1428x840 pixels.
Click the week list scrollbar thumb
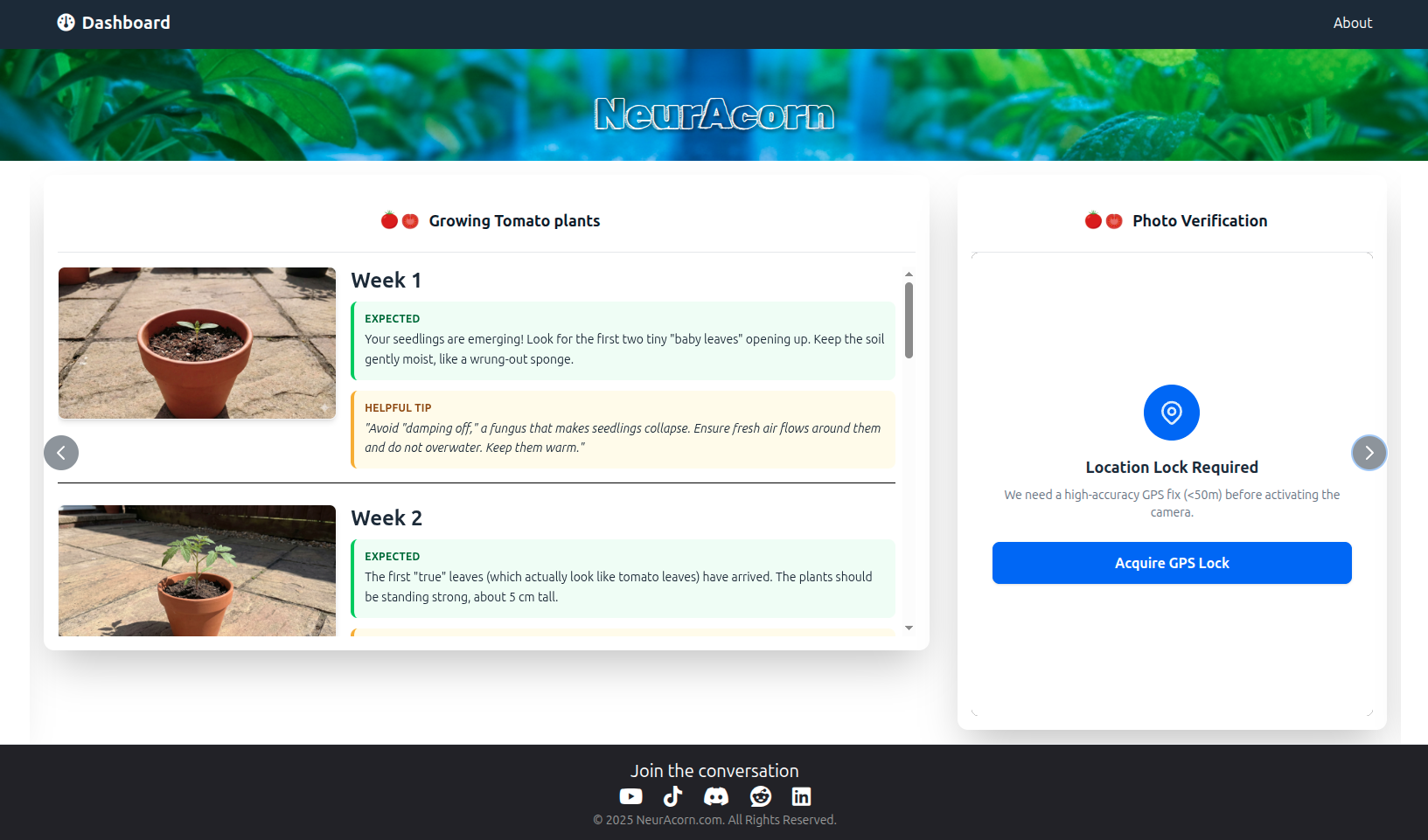pyautogui.click(x=909, y=320)
